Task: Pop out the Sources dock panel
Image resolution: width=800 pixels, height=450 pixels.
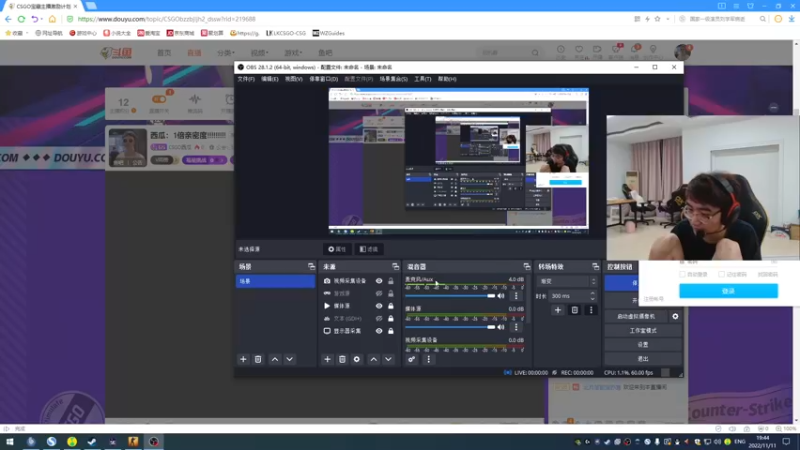Action: point(395,267)
